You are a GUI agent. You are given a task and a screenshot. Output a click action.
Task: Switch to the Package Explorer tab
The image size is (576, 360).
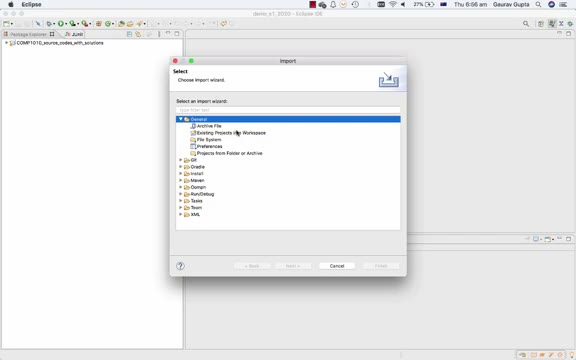click(x=28, y=34)
